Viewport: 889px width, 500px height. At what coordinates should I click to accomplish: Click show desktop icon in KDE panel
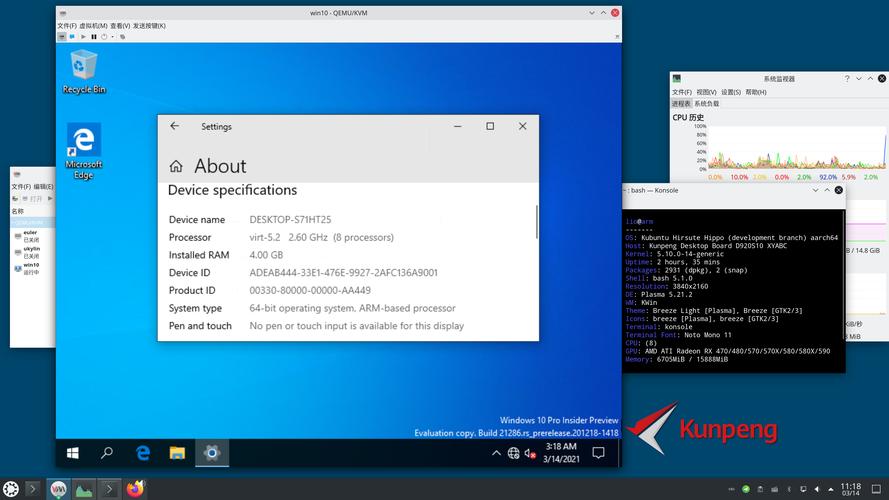(876, 489)
